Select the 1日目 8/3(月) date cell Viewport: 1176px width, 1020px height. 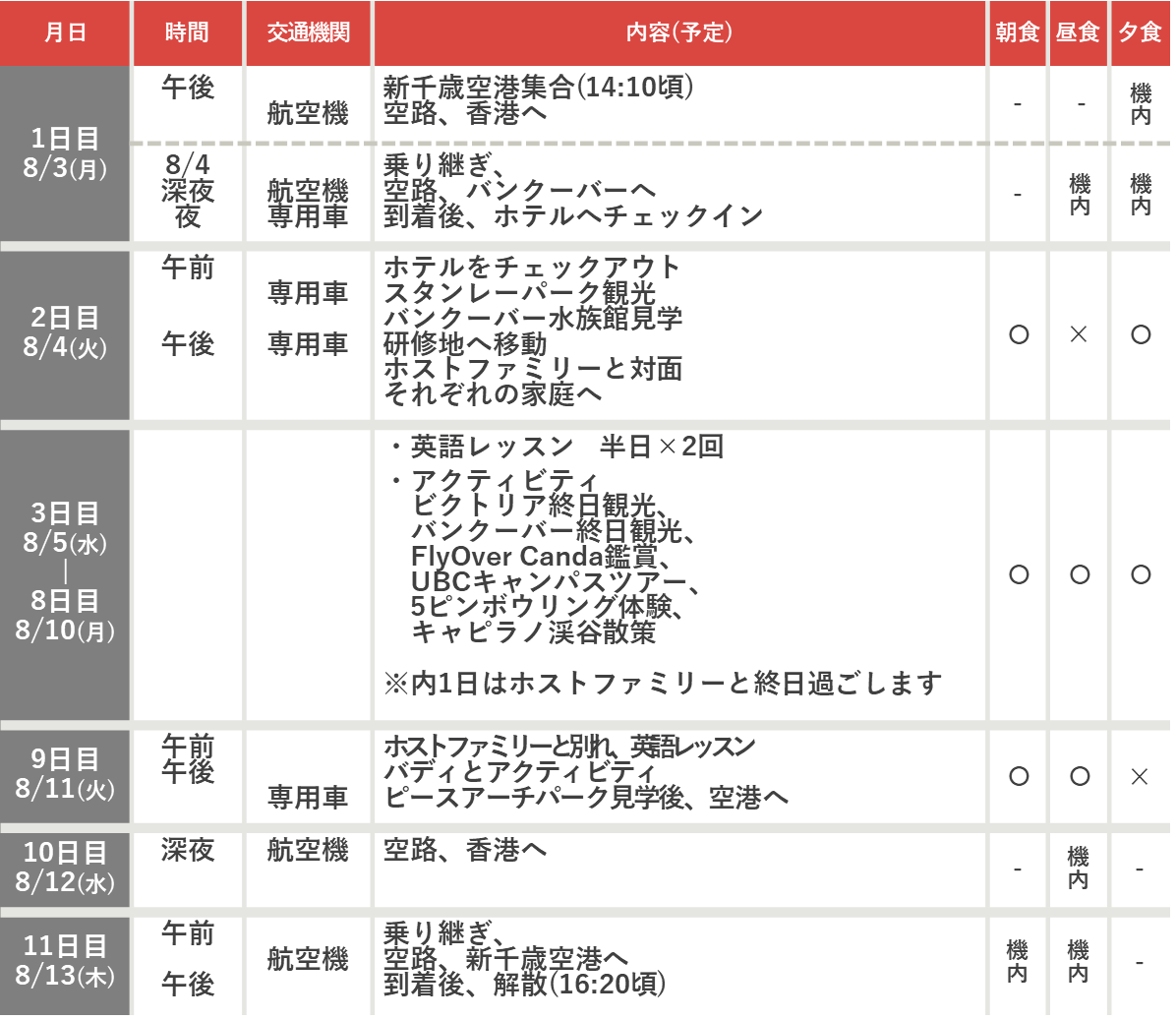pyautogui.click(x=65, y=153)
